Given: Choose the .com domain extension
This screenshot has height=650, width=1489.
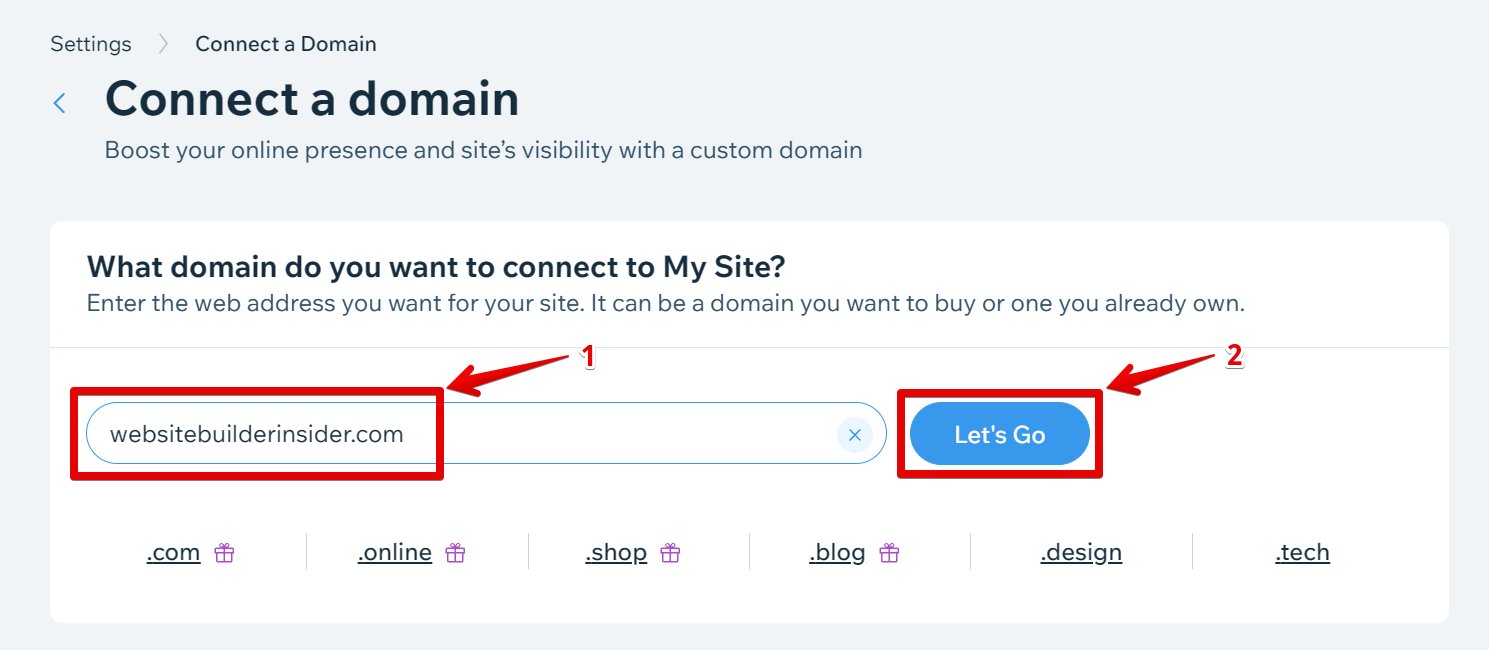Looking at the screenshot, I should coord(173,552).
